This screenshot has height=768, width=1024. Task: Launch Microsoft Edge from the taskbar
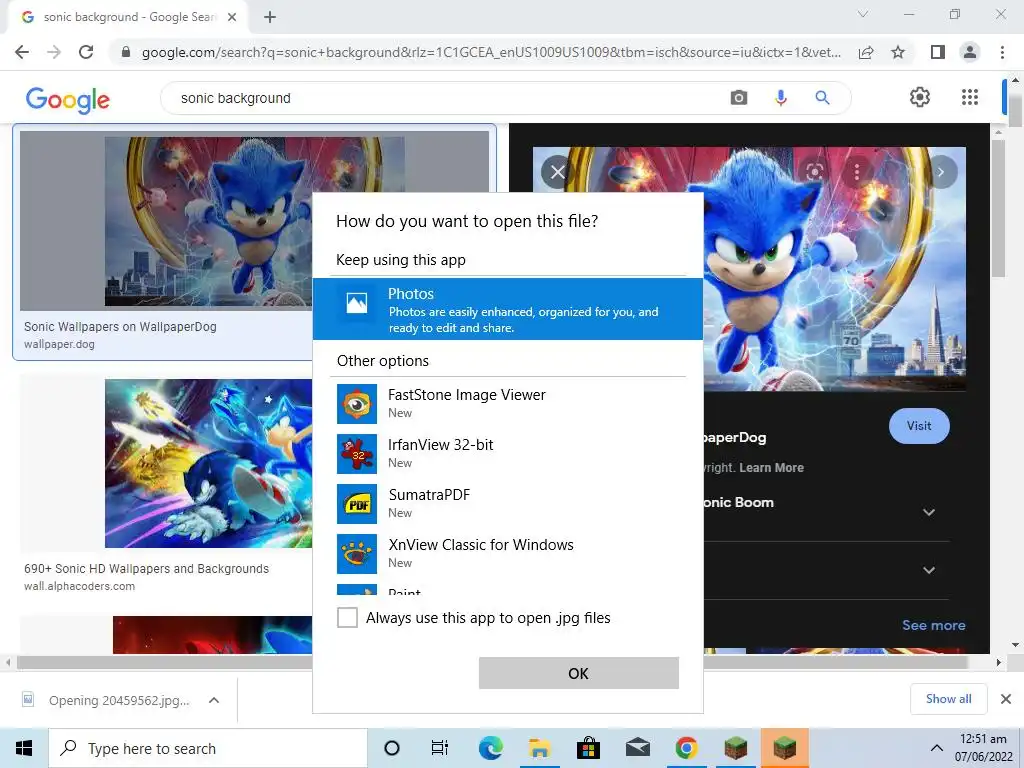490,748
